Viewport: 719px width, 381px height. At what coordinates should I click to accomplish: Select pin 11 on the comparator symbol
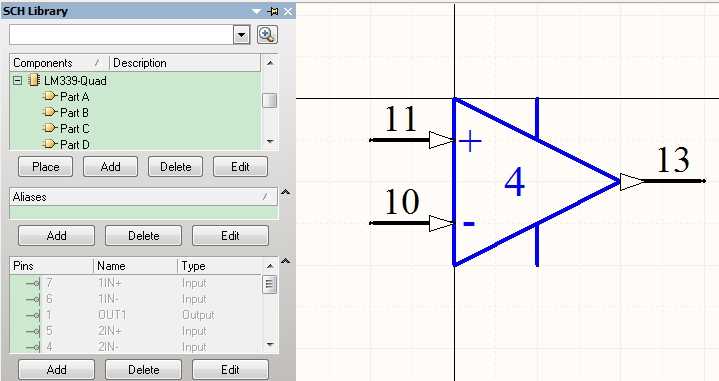(412, 140)
